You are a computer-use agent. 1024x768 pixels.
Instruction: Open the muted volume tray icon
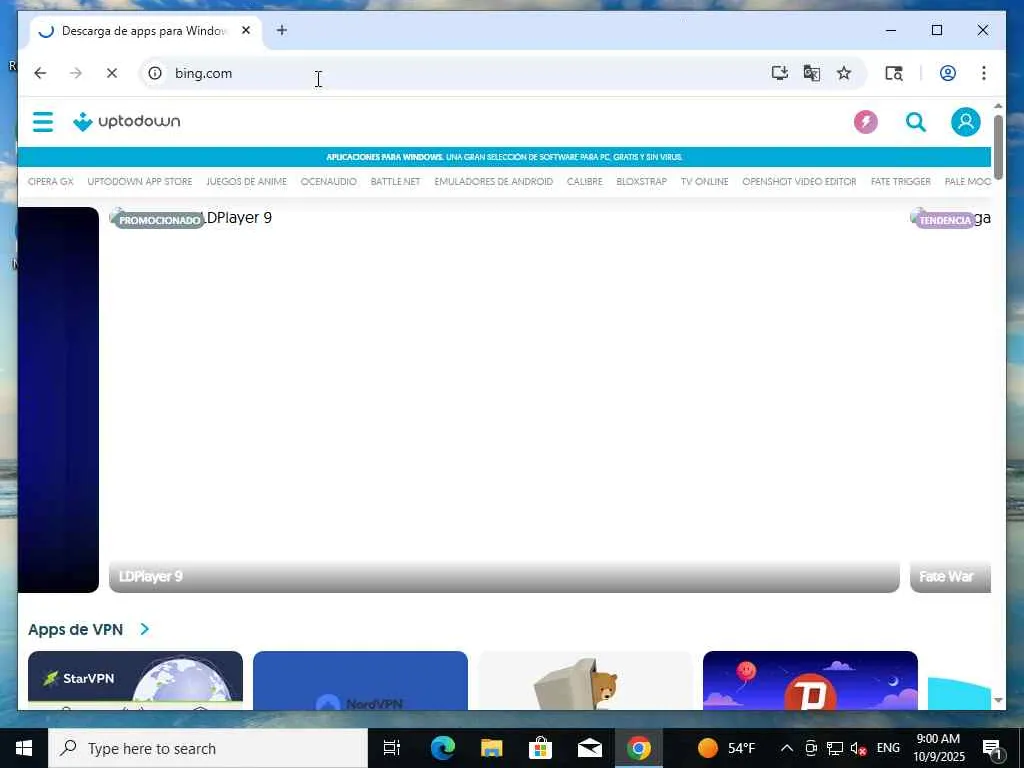tap(858, 748)
